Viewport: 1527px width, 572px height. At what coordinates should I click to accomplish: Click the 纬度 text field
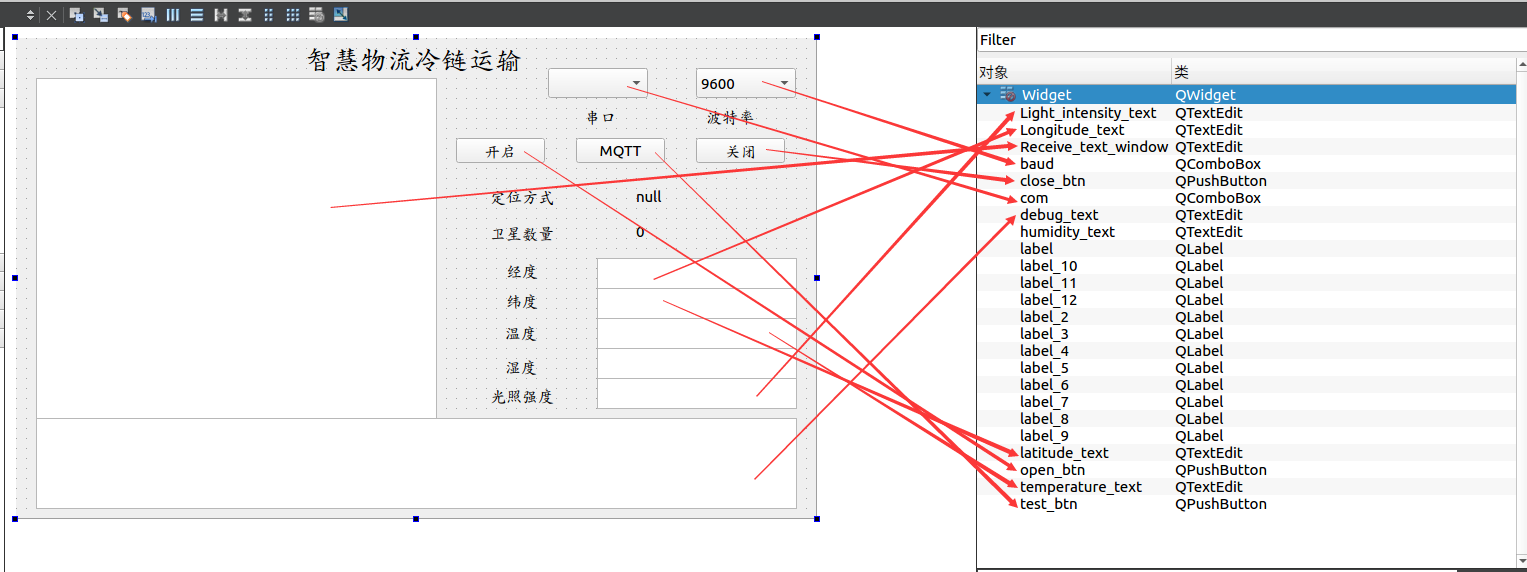696,303
